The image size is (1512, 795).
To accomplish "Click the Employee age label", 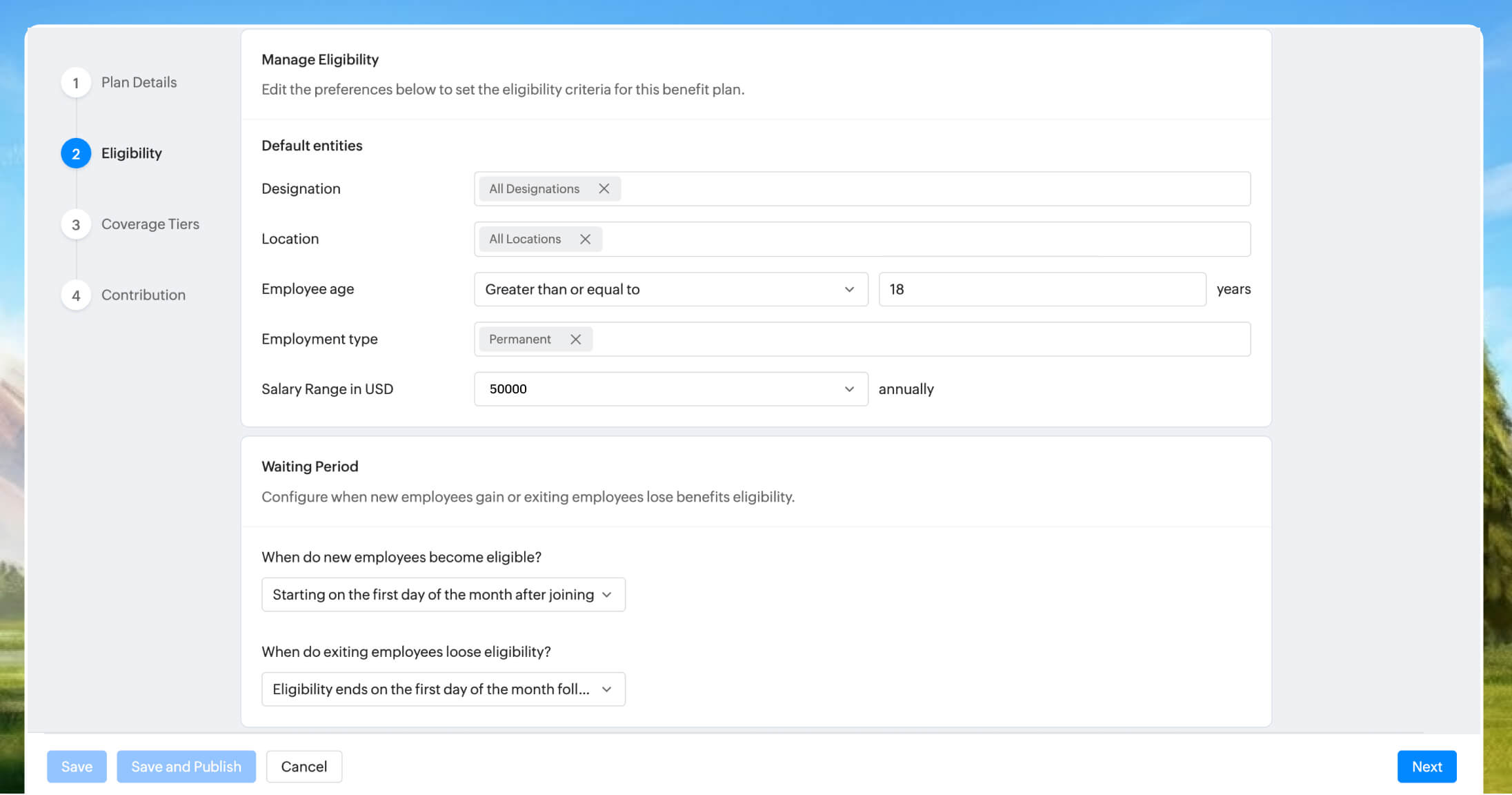I will 308,289.
